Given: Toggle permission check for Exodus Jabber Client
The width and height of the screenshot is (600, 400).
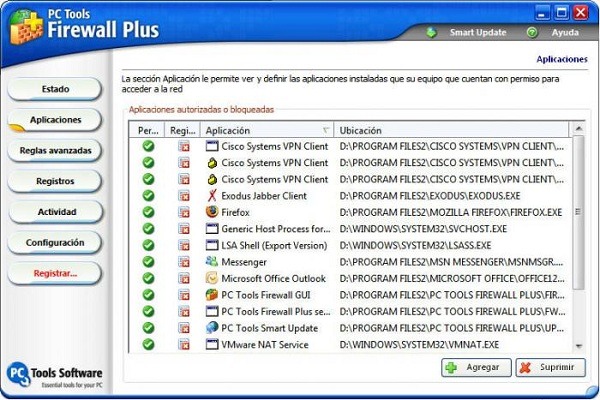Looking at the screenshot, I should 148,195.
